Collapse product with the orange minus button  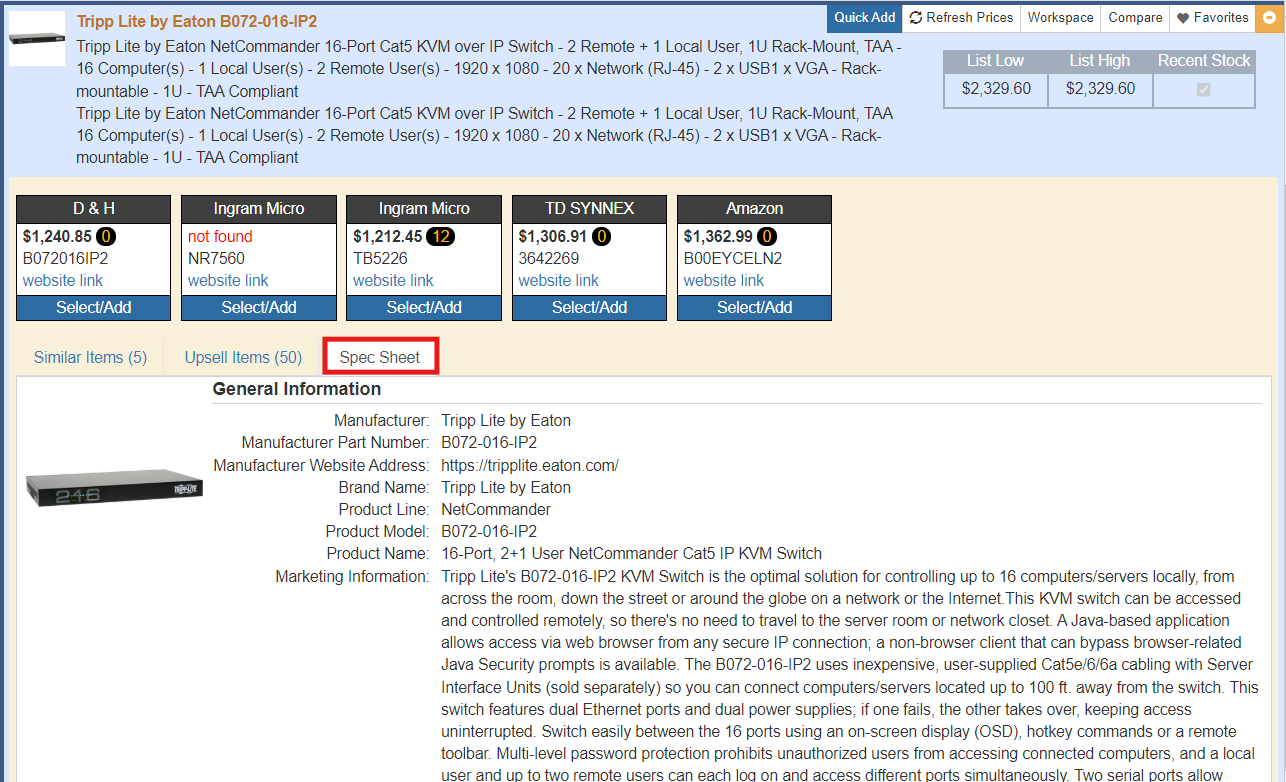click(1270, 18)
